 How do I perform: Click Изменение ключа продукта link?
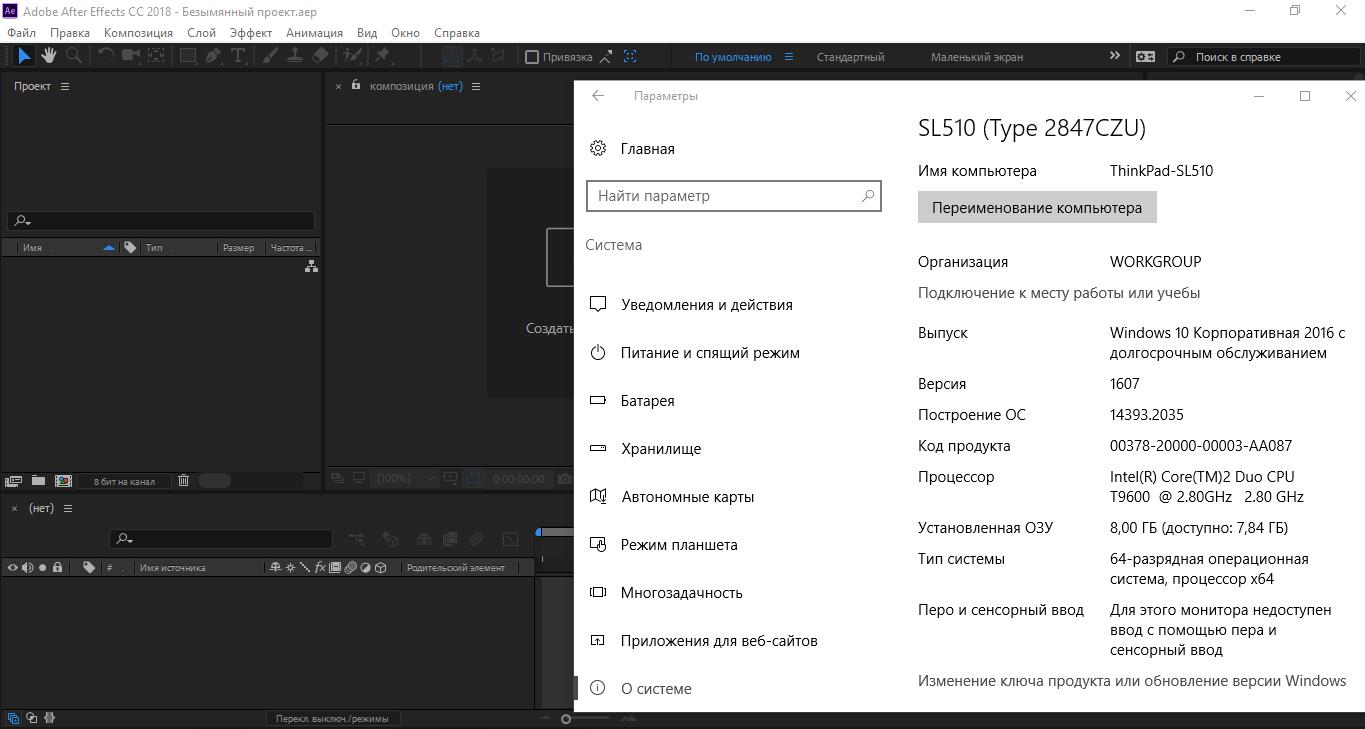pyautogui.click(x=1132, y=681)
